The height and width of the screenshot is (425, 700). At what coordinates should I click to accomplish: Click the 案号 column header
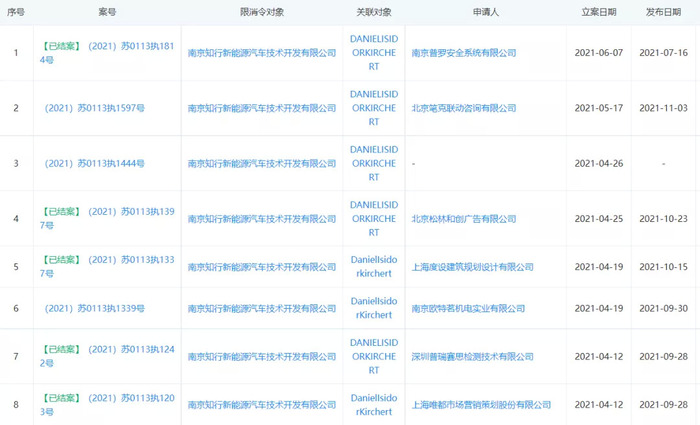[x=107, y=12]
